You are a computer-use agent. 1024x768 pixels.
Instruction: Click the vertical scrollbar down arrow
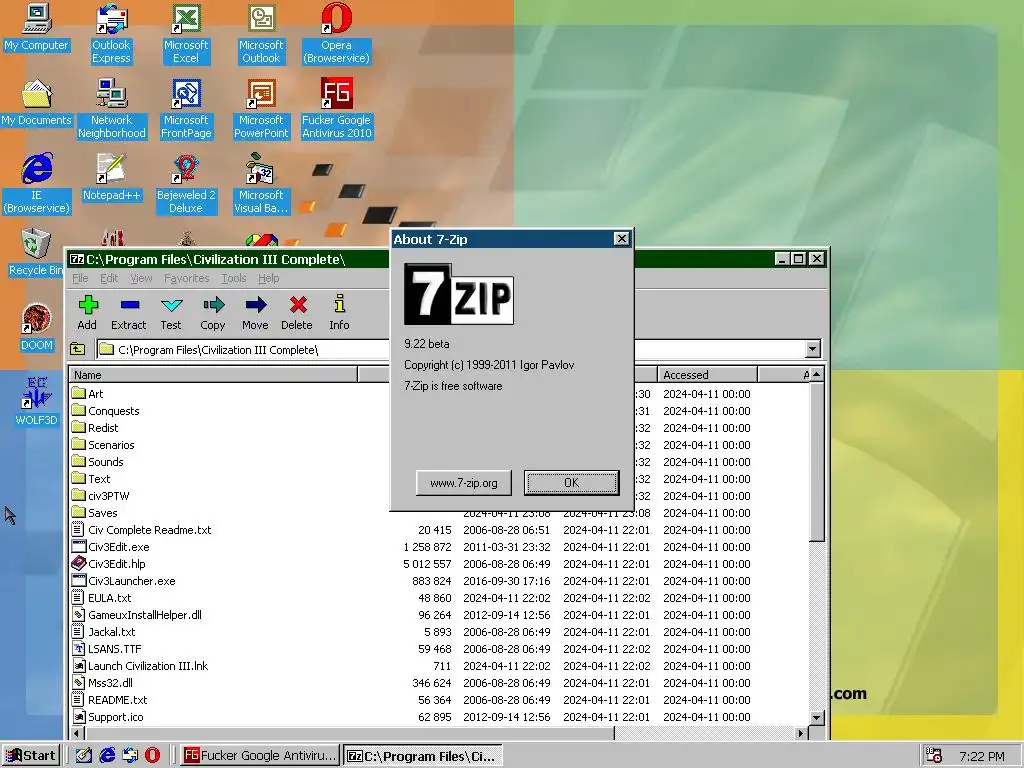pos(816,717)
